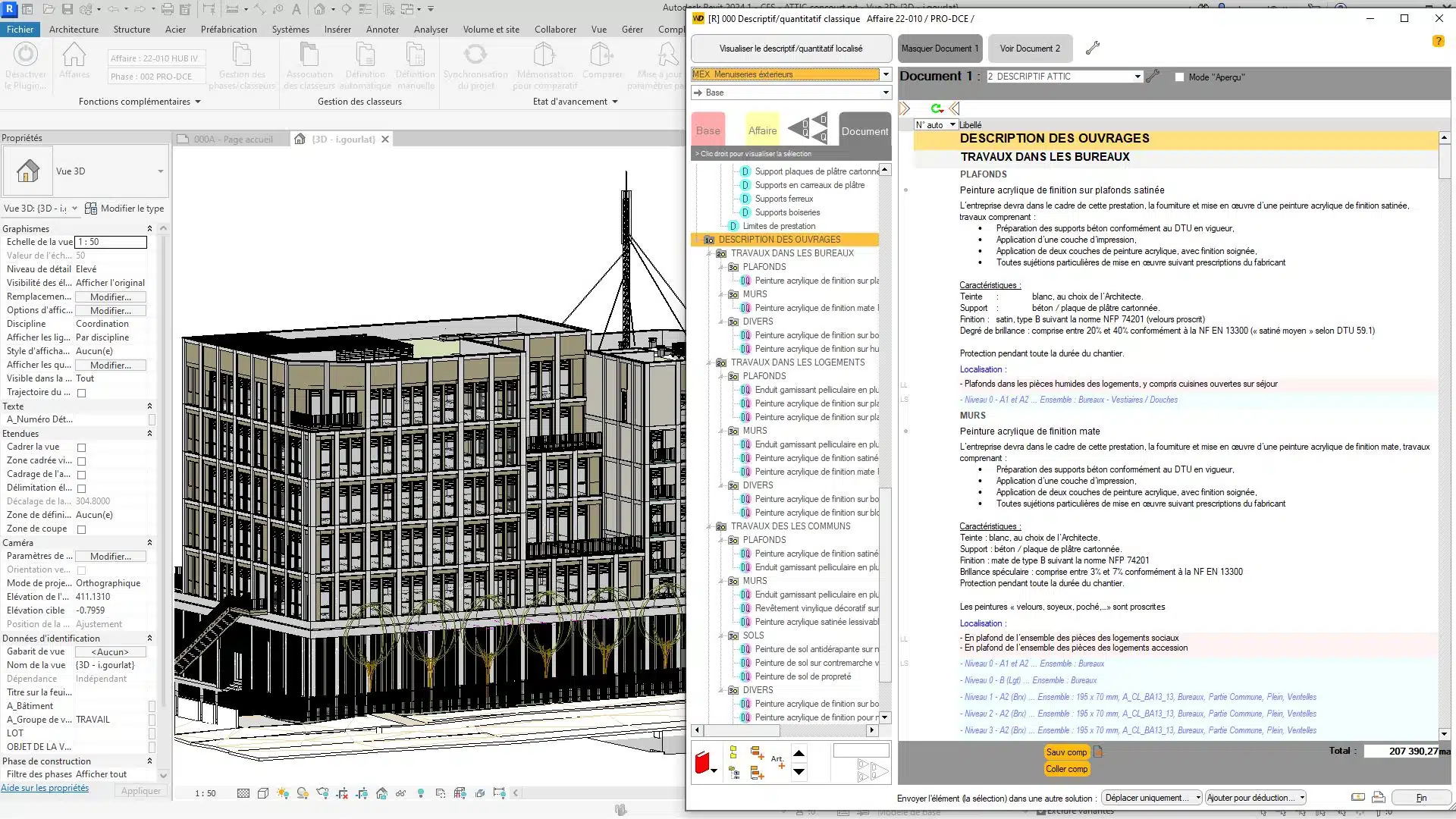
Task: Open the Structure ribbon tab
Action: pos(132,30)
